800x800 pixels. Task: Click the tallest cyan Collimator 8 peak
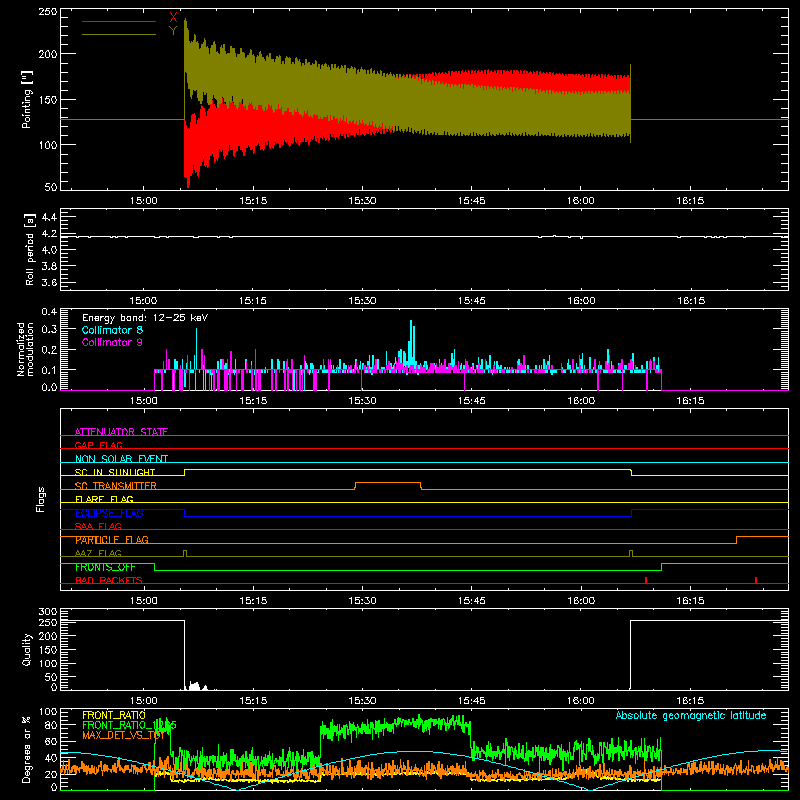coord(411,342)
